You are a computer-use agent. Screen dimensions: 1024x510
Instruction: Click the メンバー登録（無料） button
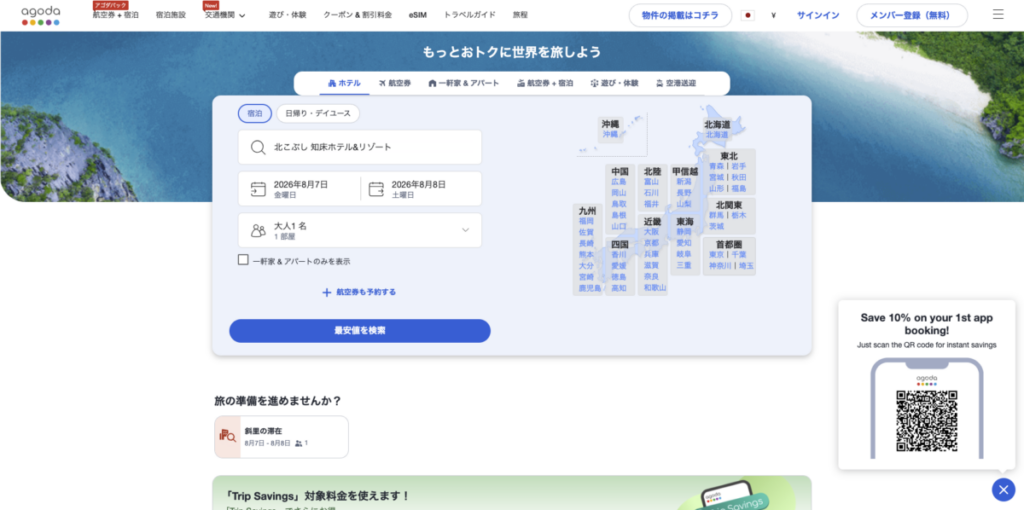[912, 15]
